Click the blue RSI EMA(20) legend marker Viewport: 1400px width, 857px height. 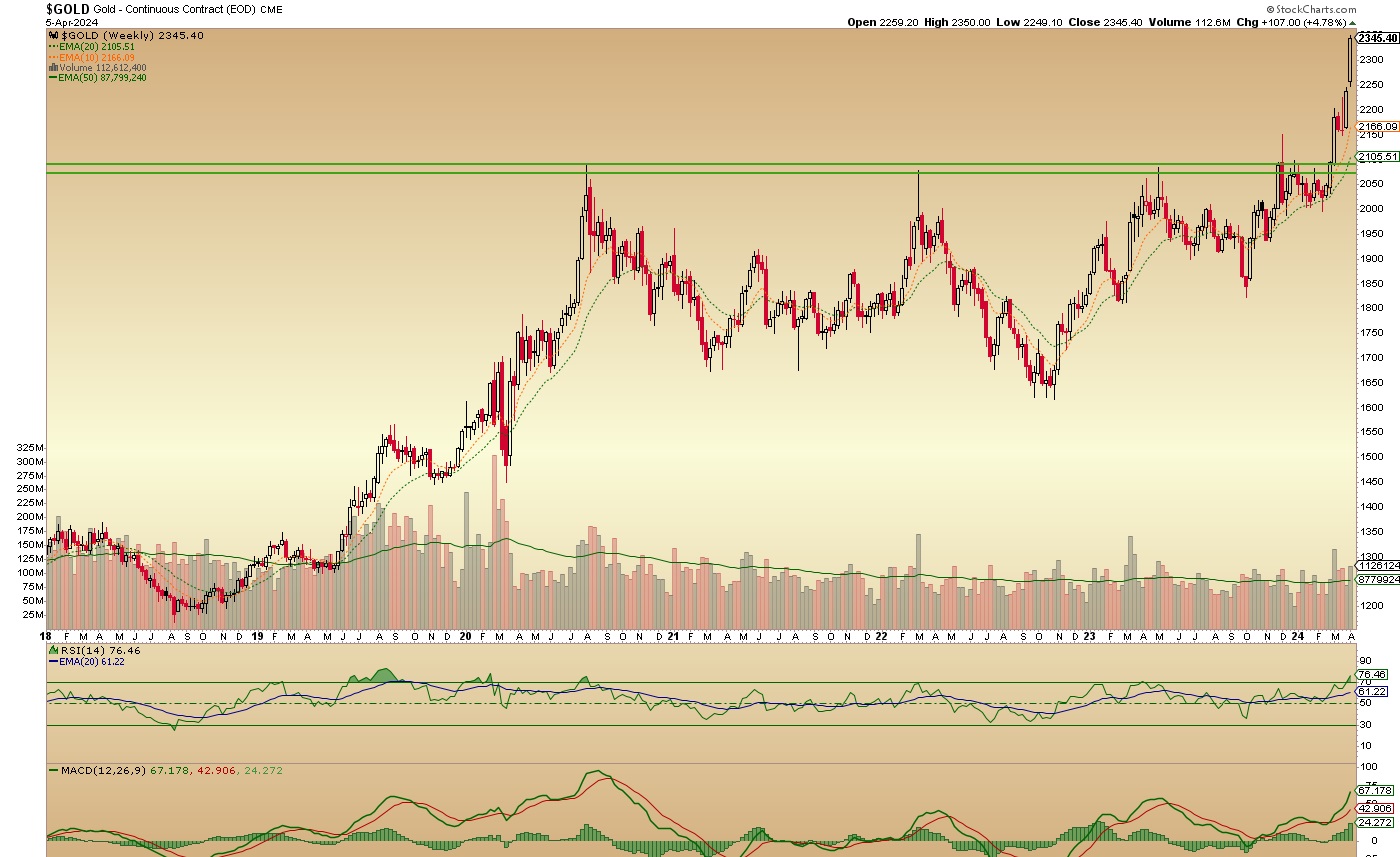click(x=53, y=660)
